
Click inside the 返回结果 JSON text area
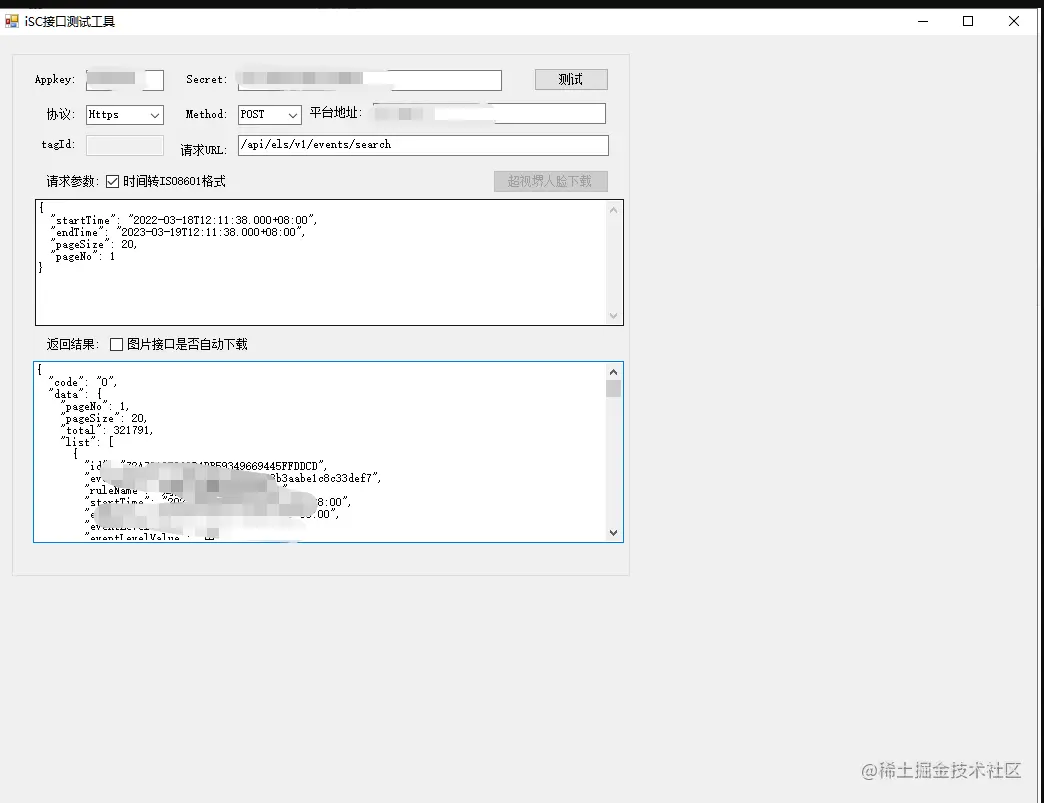[x=328, y=452]
